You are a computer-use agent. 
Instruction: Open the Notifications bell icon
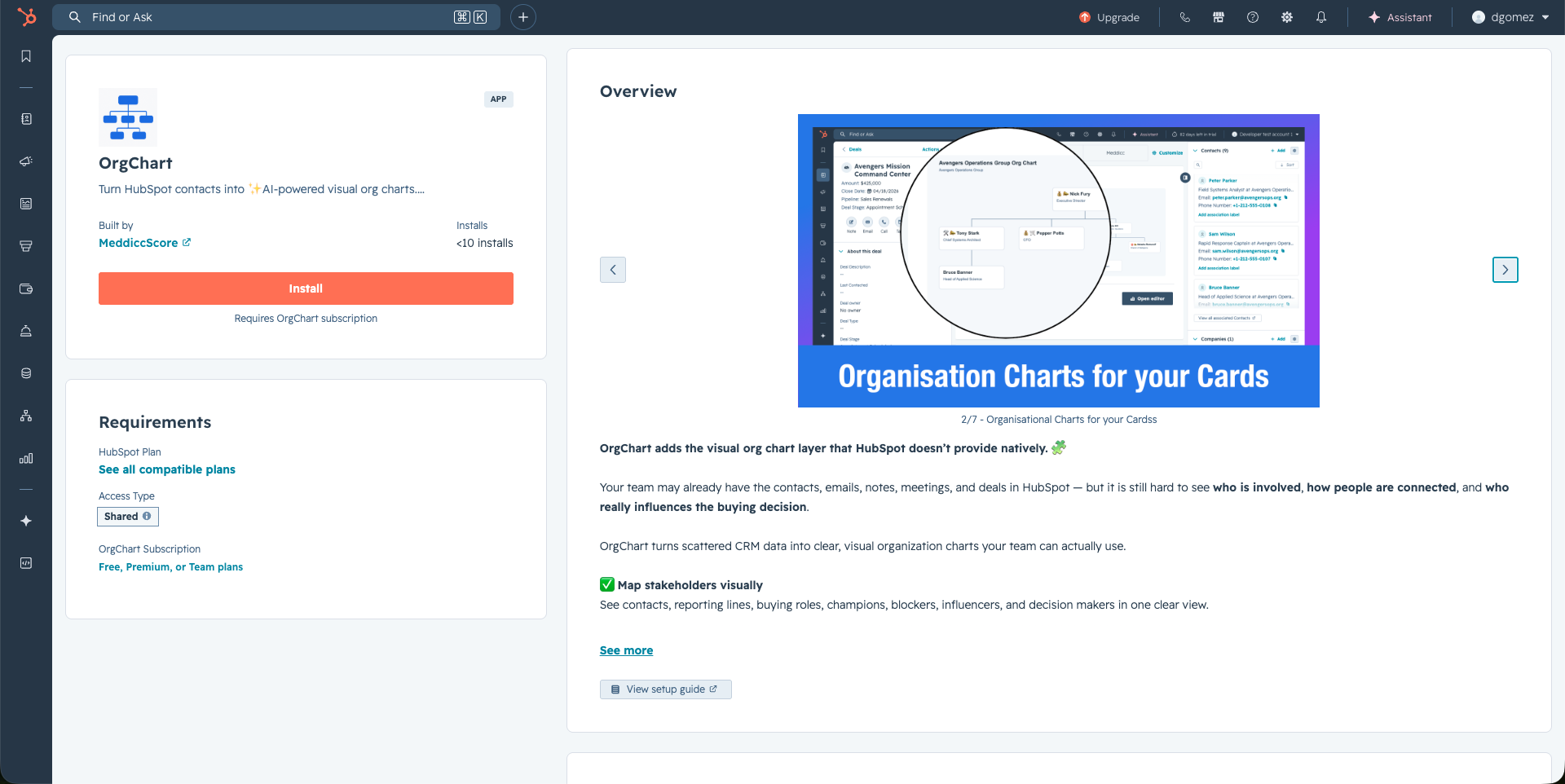pos(1321,17)
